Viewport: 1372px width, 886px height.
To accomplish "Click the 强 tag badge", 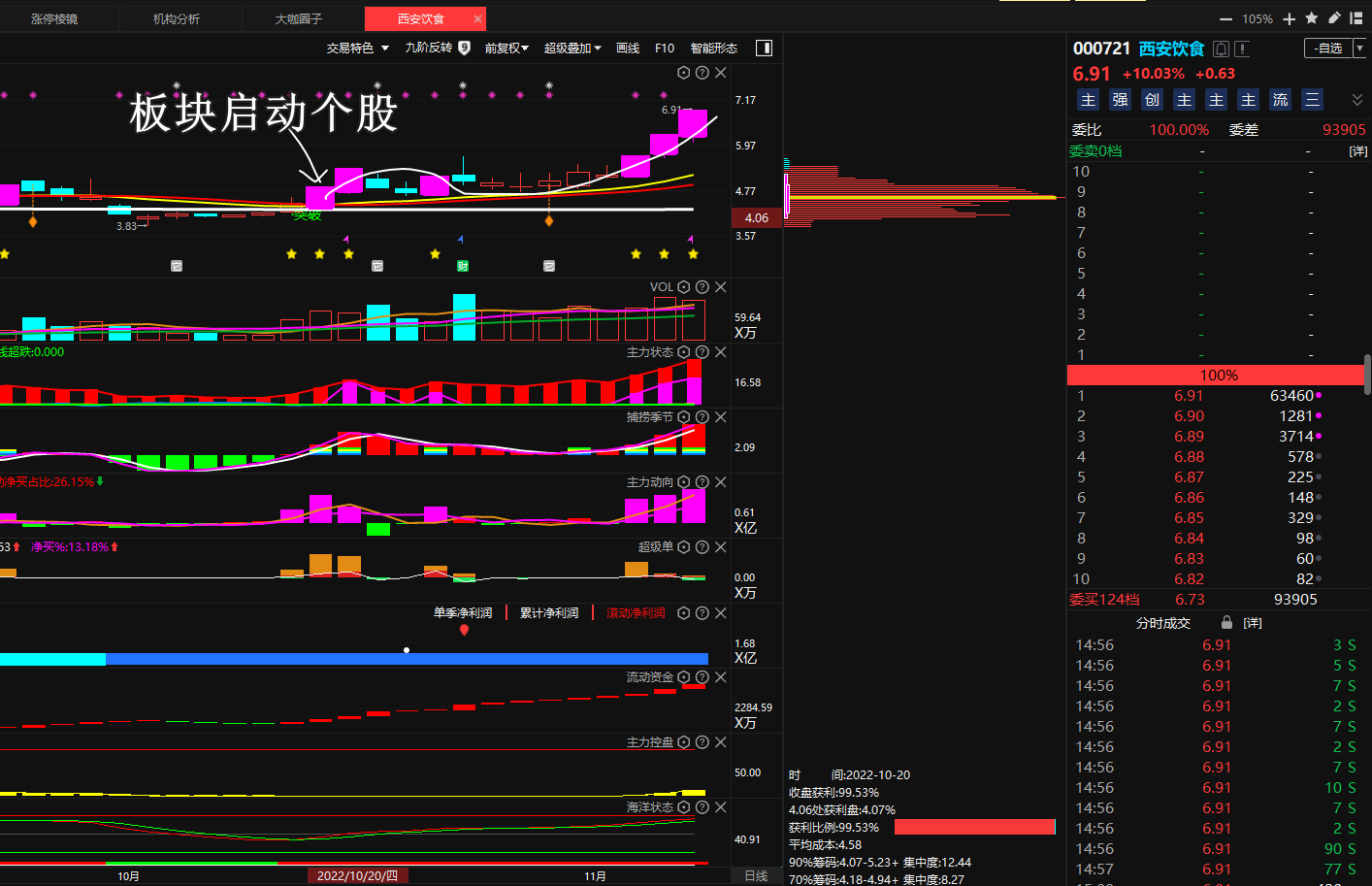I will (1120, 100).
